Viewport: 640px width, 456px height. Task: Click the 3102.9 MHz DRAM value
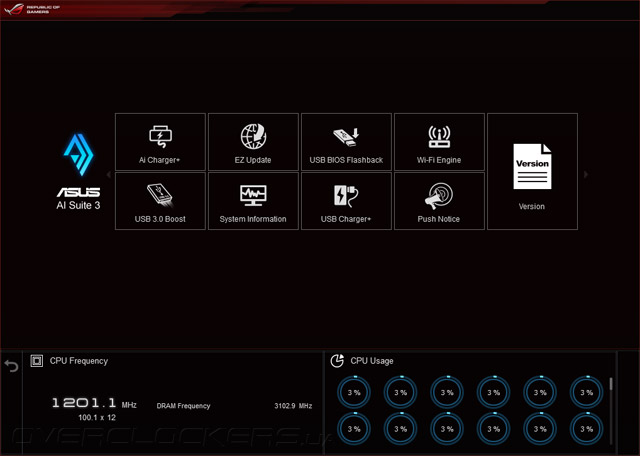pyautogui.click(x=293, y=406)
